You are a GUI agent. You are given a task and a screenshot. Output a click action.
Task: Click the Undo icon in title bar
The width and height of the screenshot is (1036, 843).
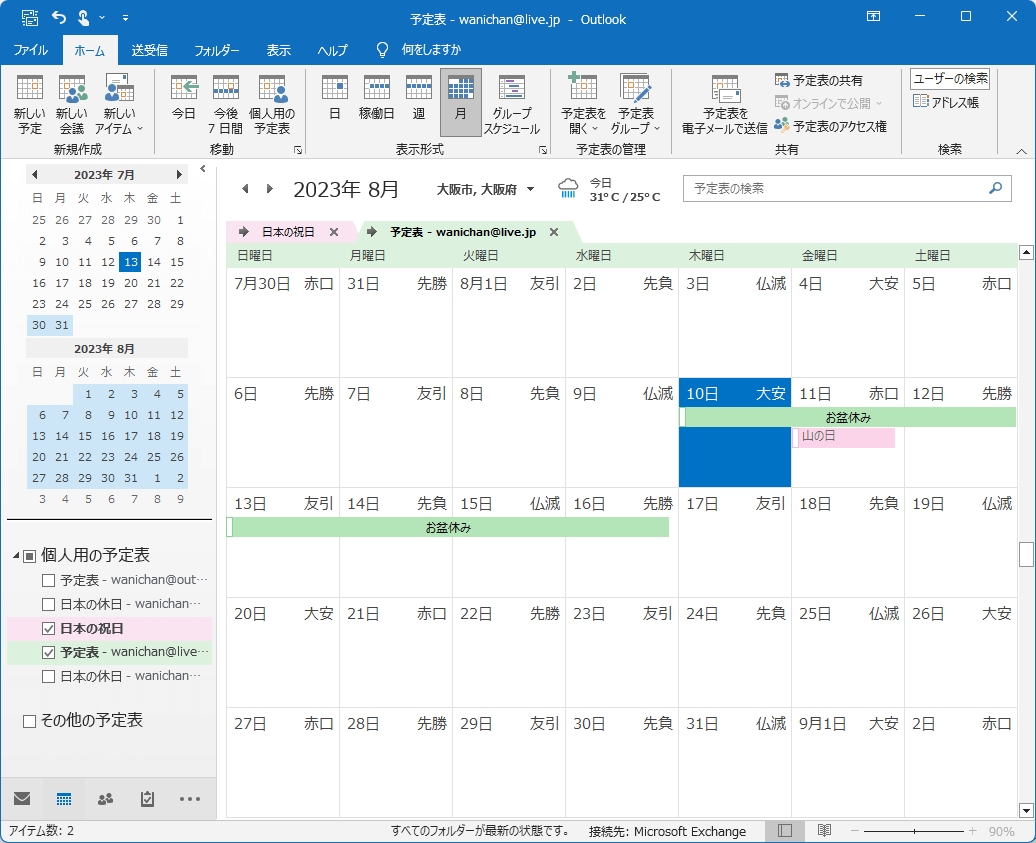(x=59, y=18)
